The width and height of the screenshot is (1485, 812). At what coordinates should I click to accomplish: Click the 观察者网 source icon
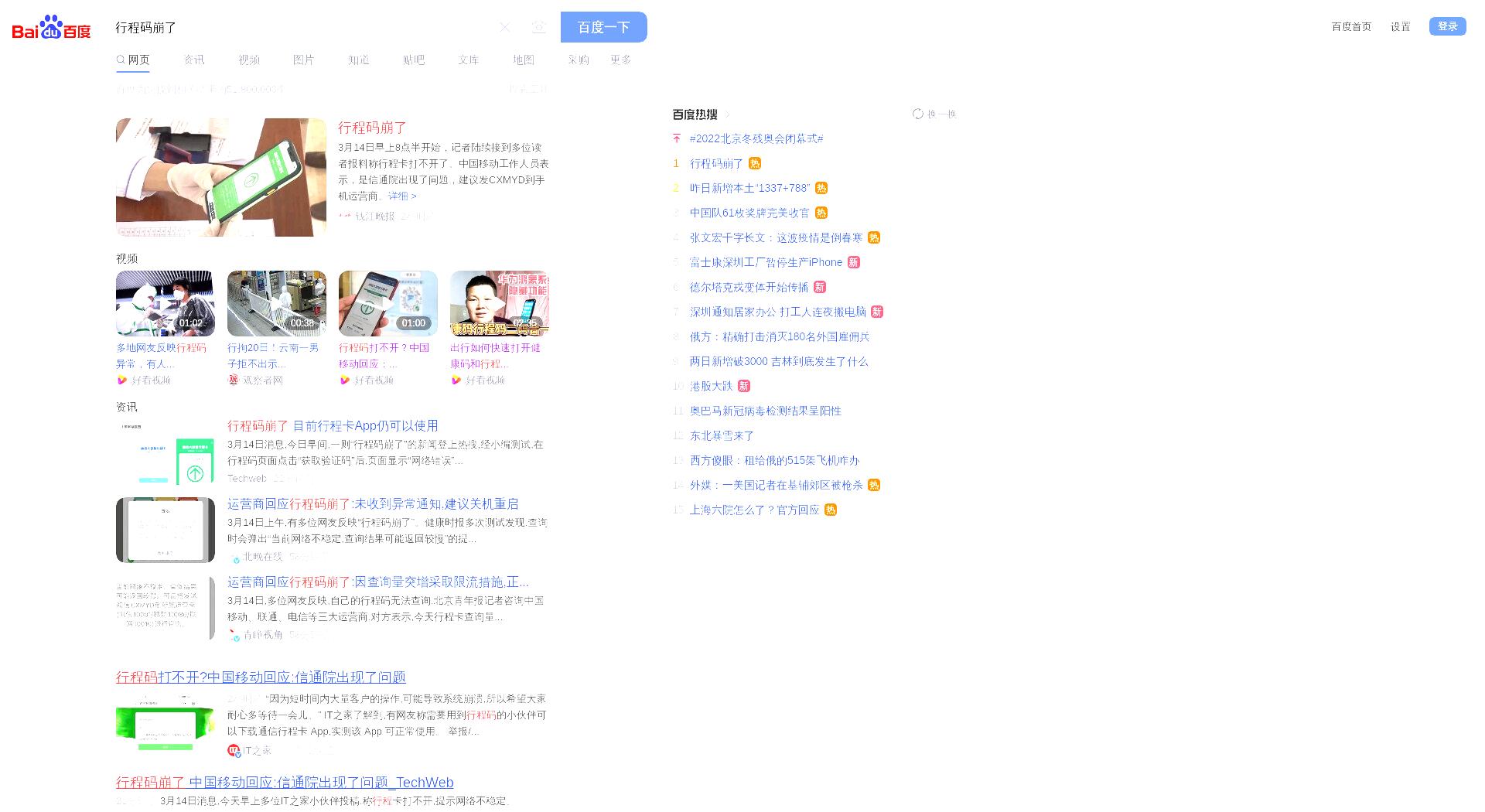(233, 380)
